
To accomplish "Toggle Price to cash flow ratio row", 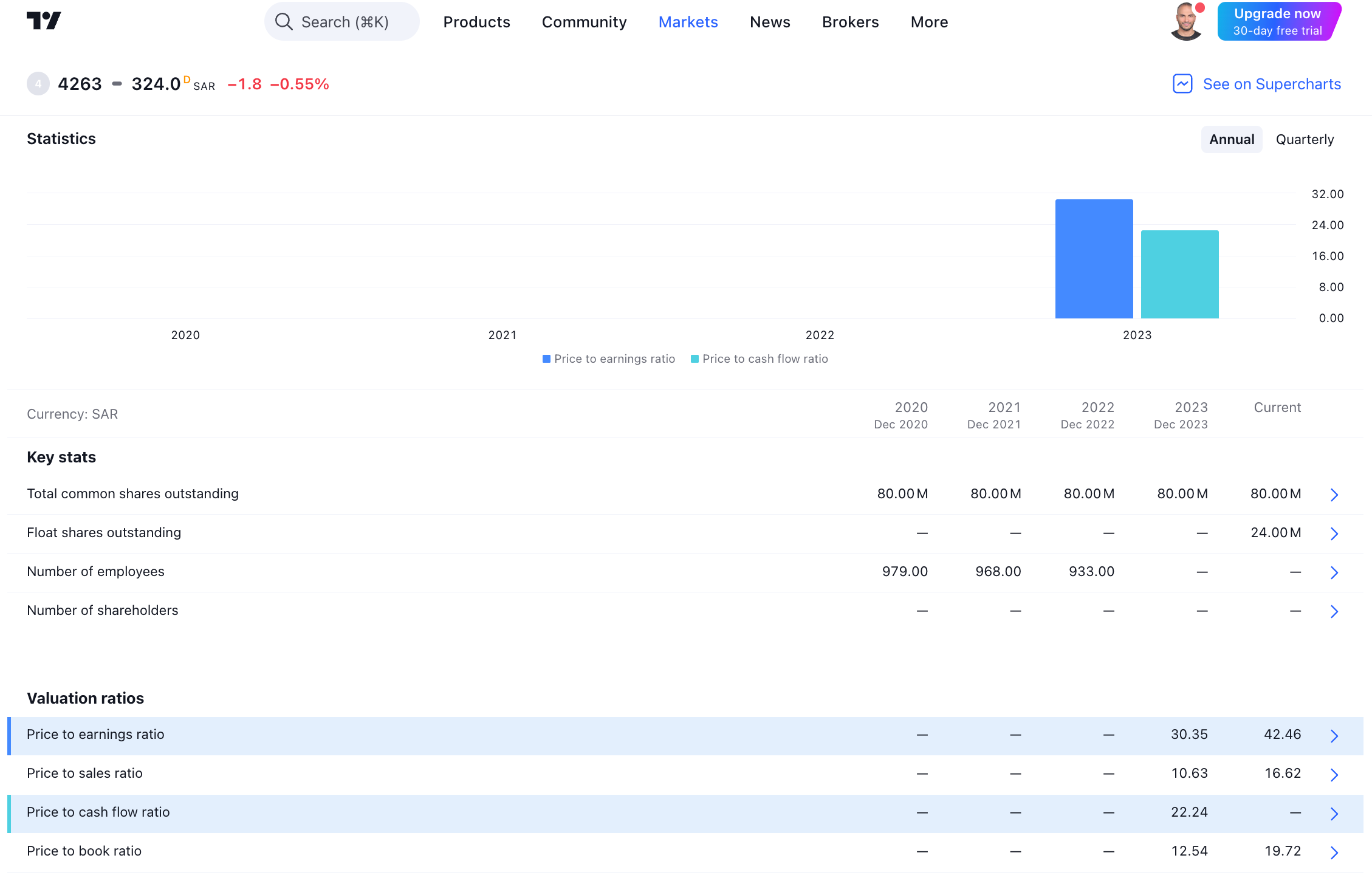I will tap(98, 812).
